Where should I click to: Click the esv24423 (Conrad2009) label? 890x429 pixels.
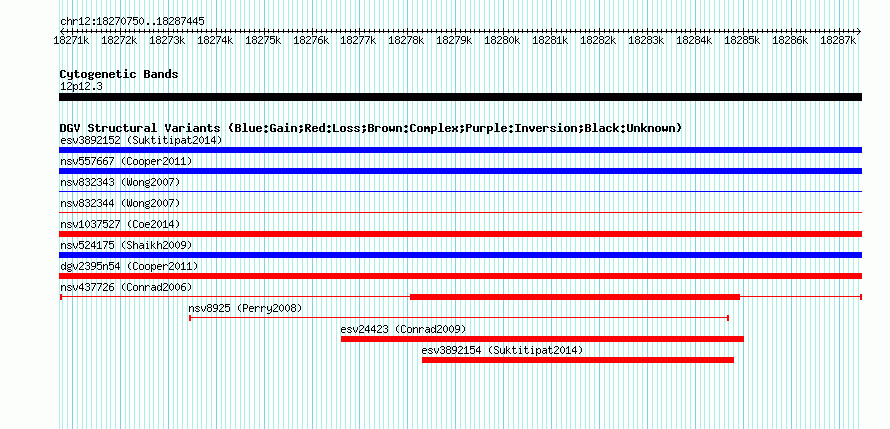[x=404, y=329]
